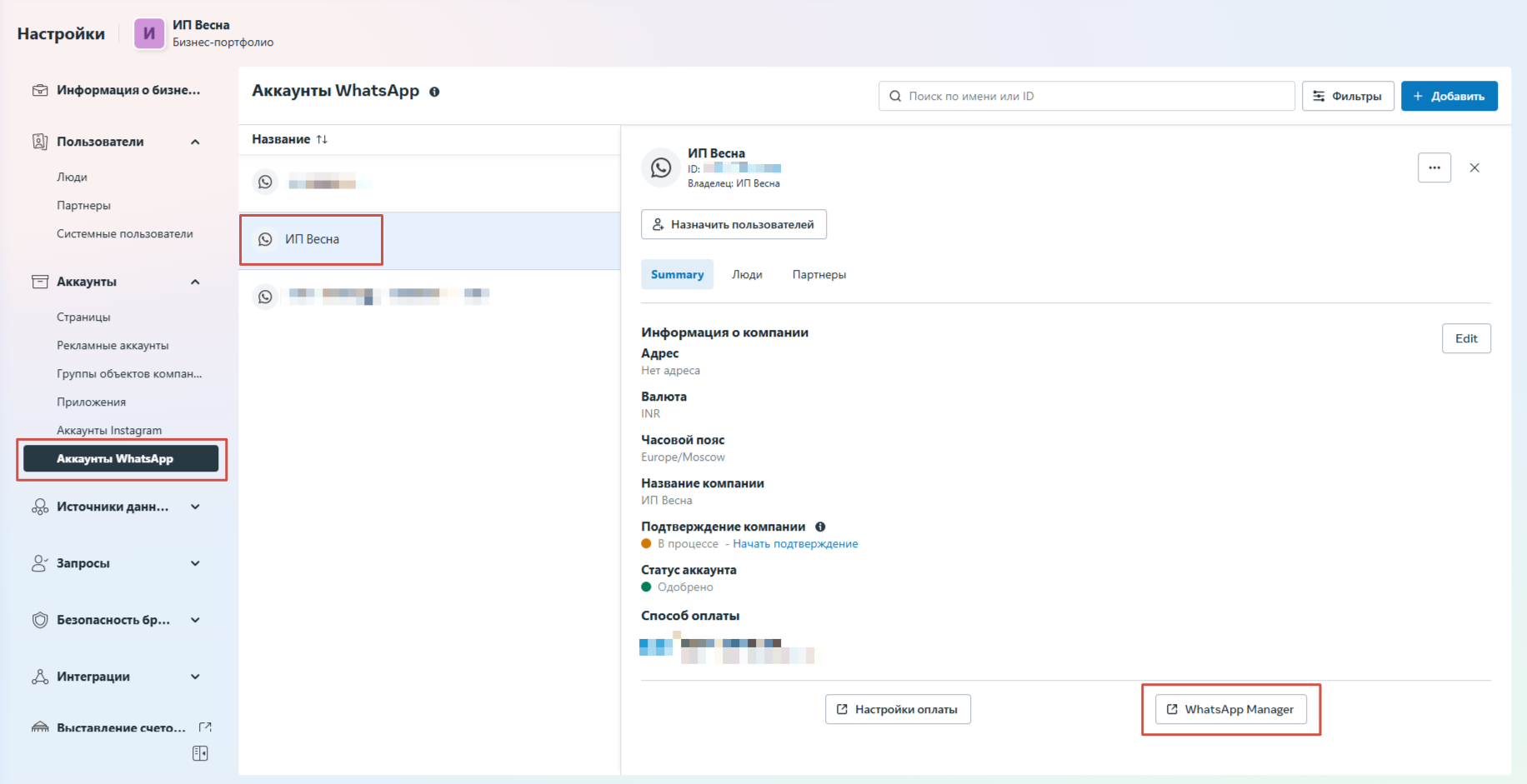This screenshot has width=1527, height=784.
Task: Open WhatsApp Manager
Action: [1230, 709]
